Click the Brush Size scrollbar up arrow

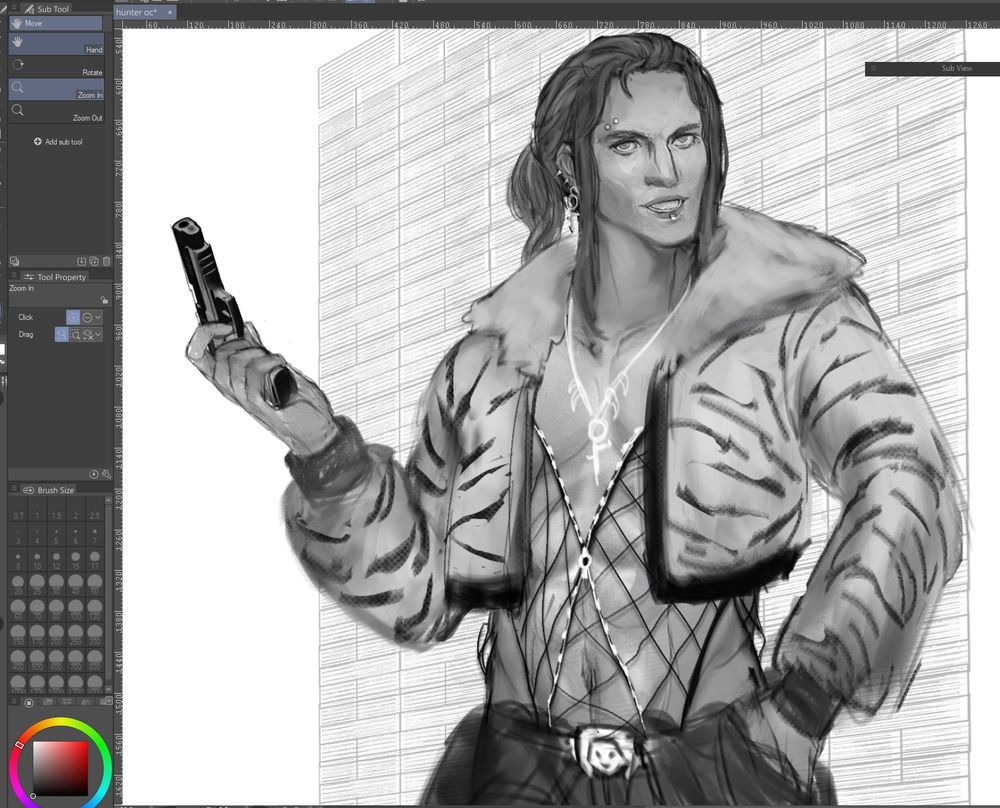click(108, 501)
